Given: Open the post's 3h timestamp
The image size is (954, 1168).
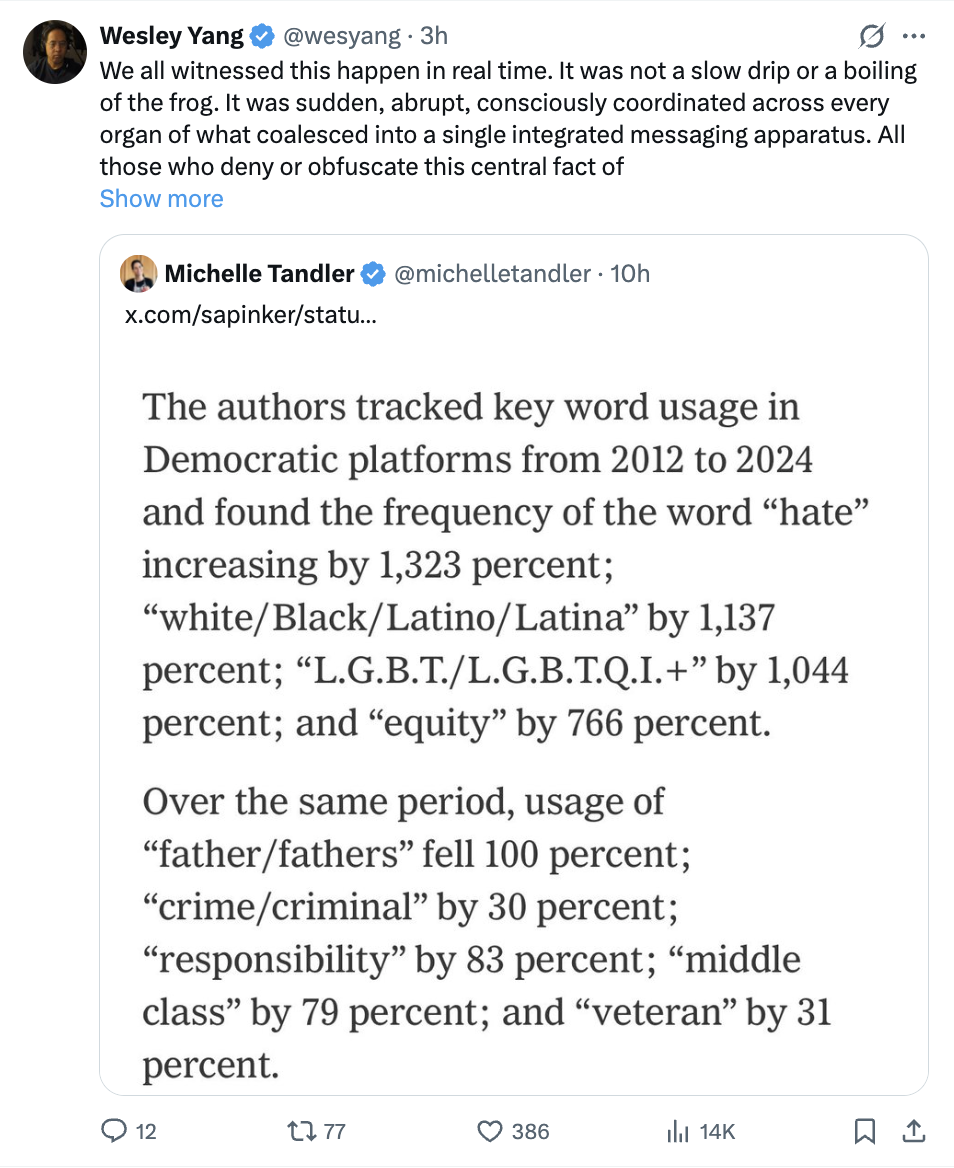Looking at the screenshot, I should pos(434,37).
